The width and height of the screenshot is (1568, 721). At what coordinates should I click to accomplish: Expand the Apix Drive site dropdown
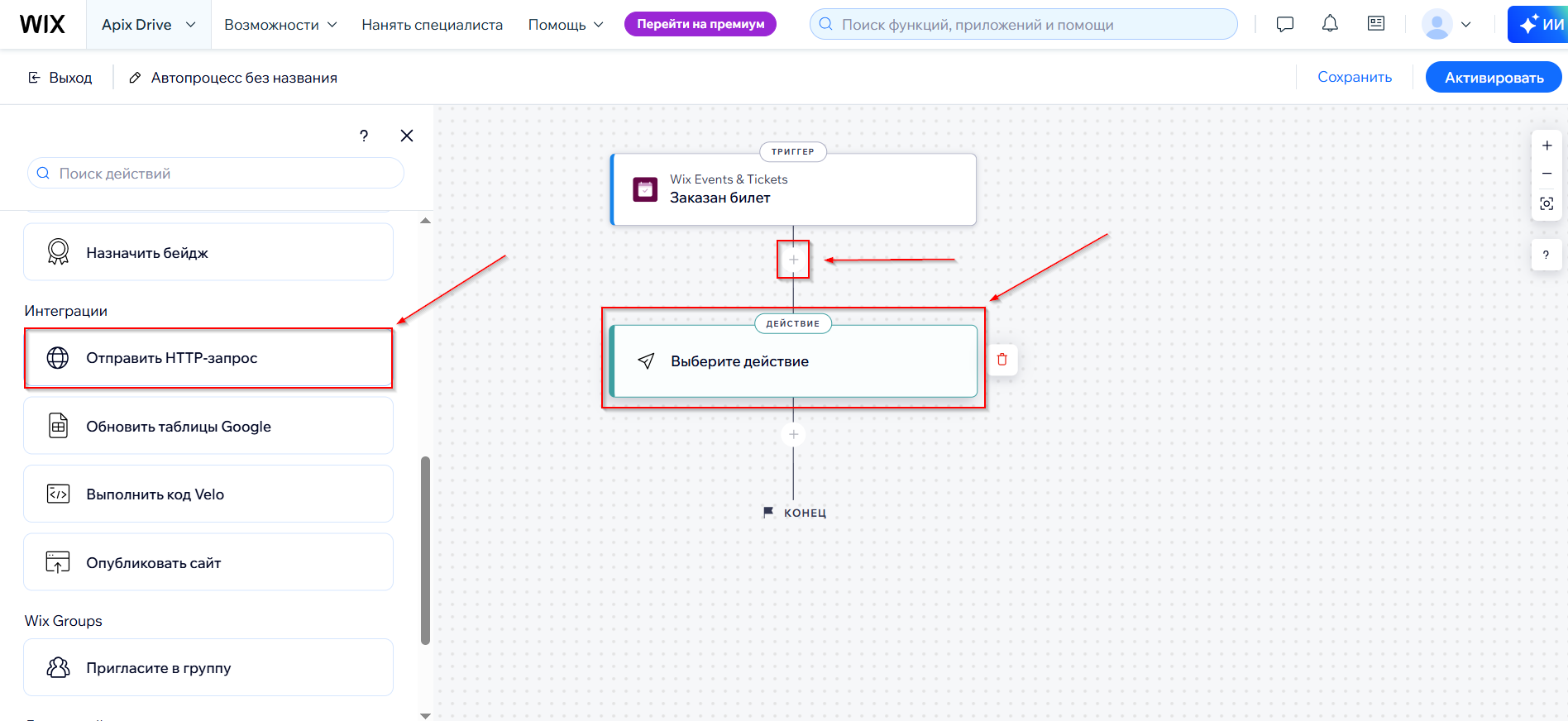click(x=149, y=25)
